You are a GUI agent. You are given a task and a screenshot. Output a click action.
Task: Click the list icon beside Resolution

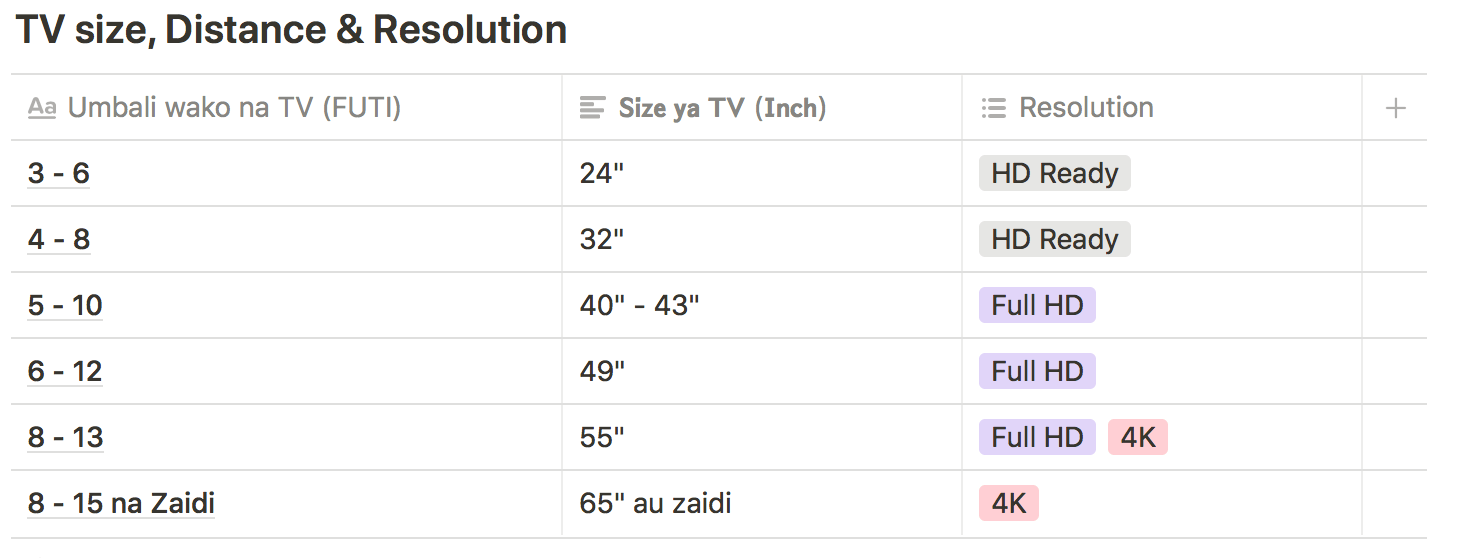[993, 108]
